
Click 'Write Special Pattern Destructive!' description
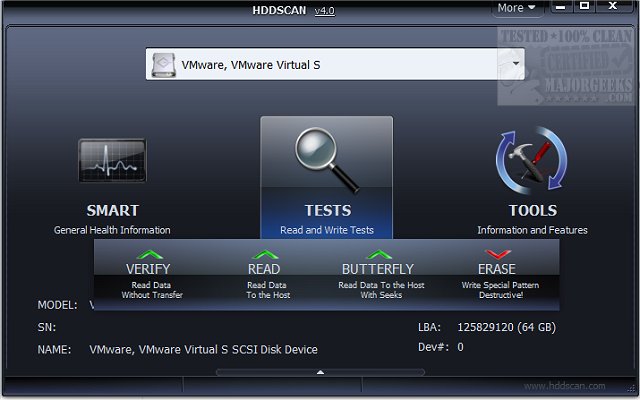[x=500, y=290]
